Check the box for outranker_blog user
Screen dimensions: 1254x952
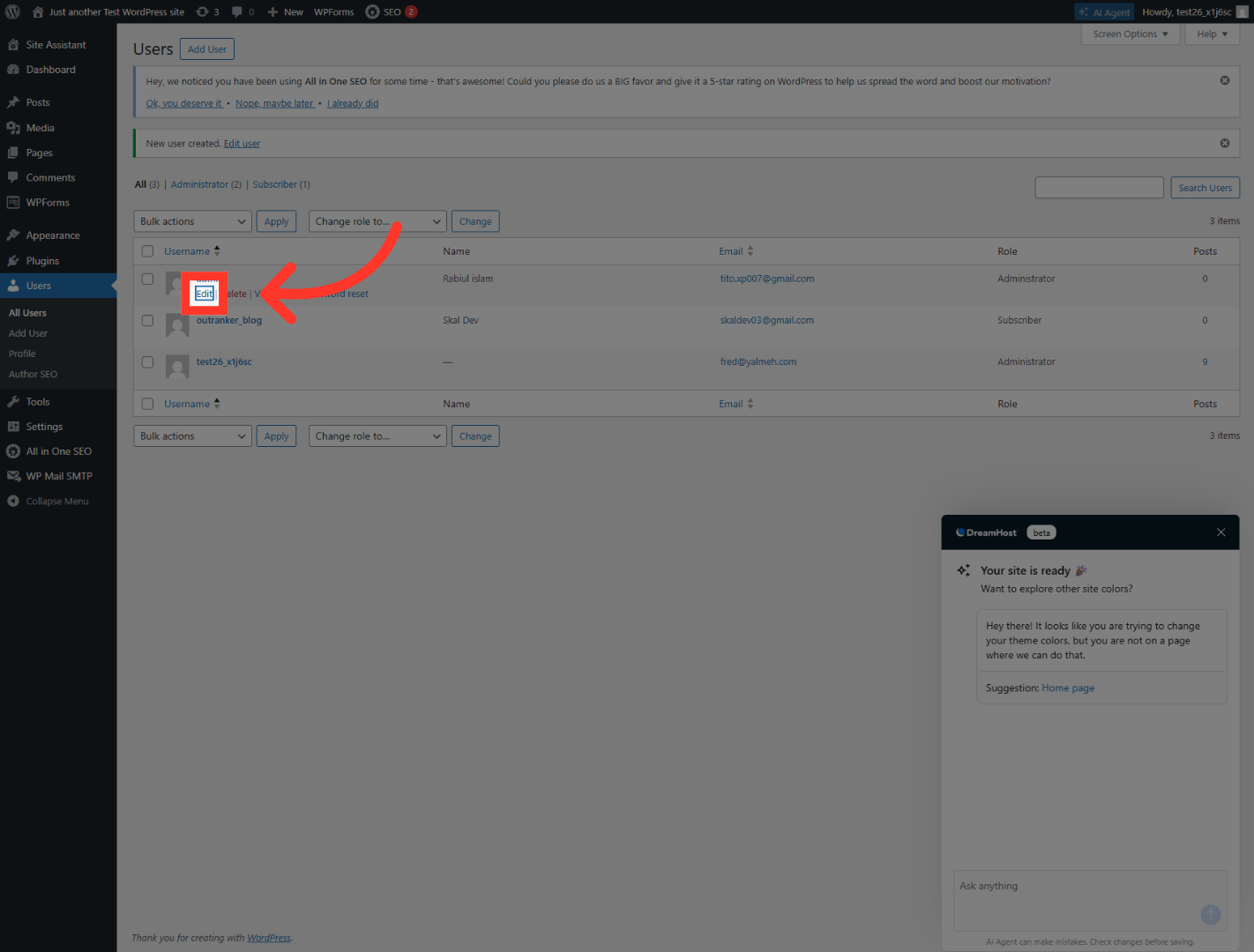coord(147,321)
